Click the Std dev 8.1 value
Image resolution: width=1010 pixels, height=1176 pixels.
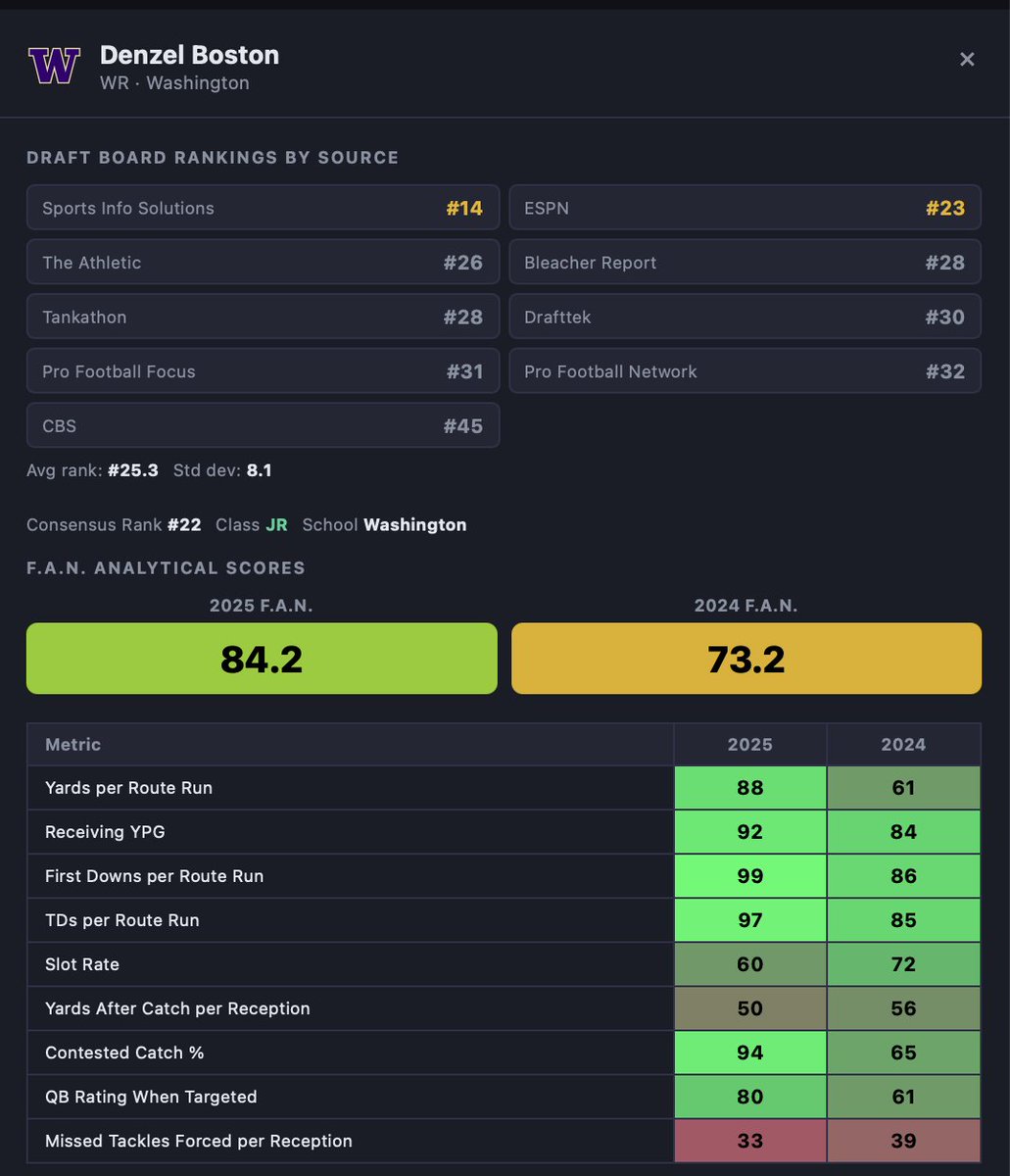pos(260,470)
